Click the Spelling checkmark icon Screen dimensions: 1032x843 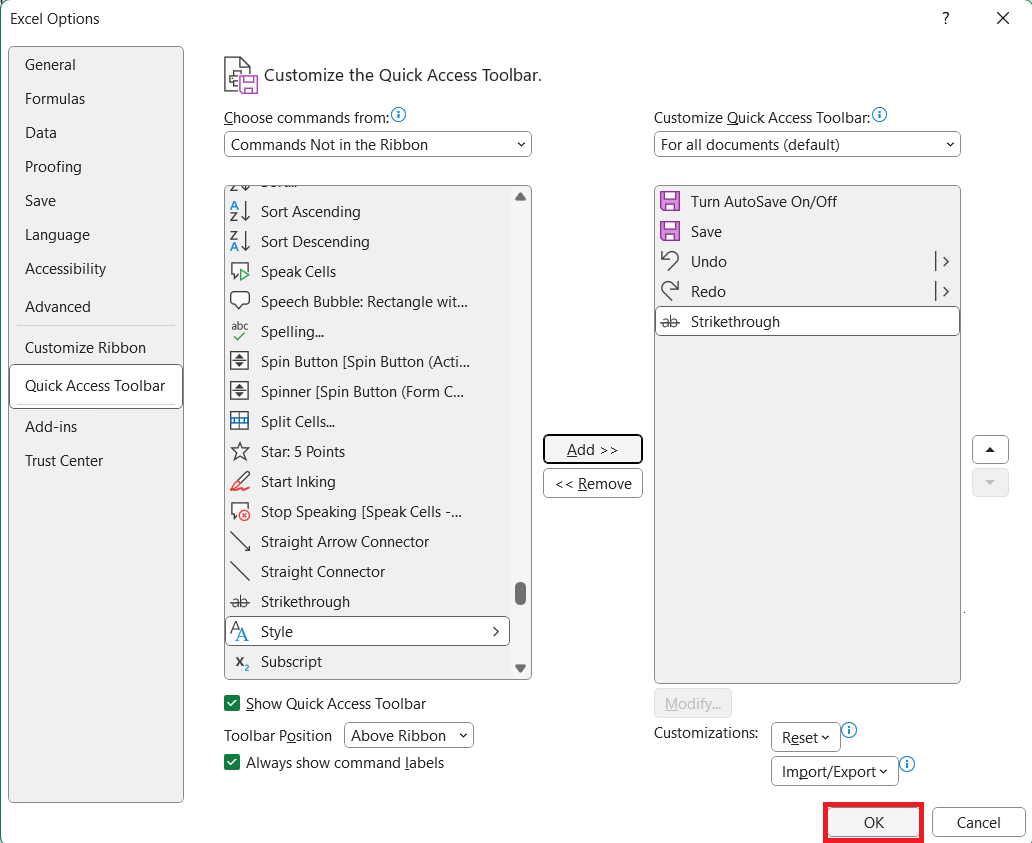coord(240,332)
